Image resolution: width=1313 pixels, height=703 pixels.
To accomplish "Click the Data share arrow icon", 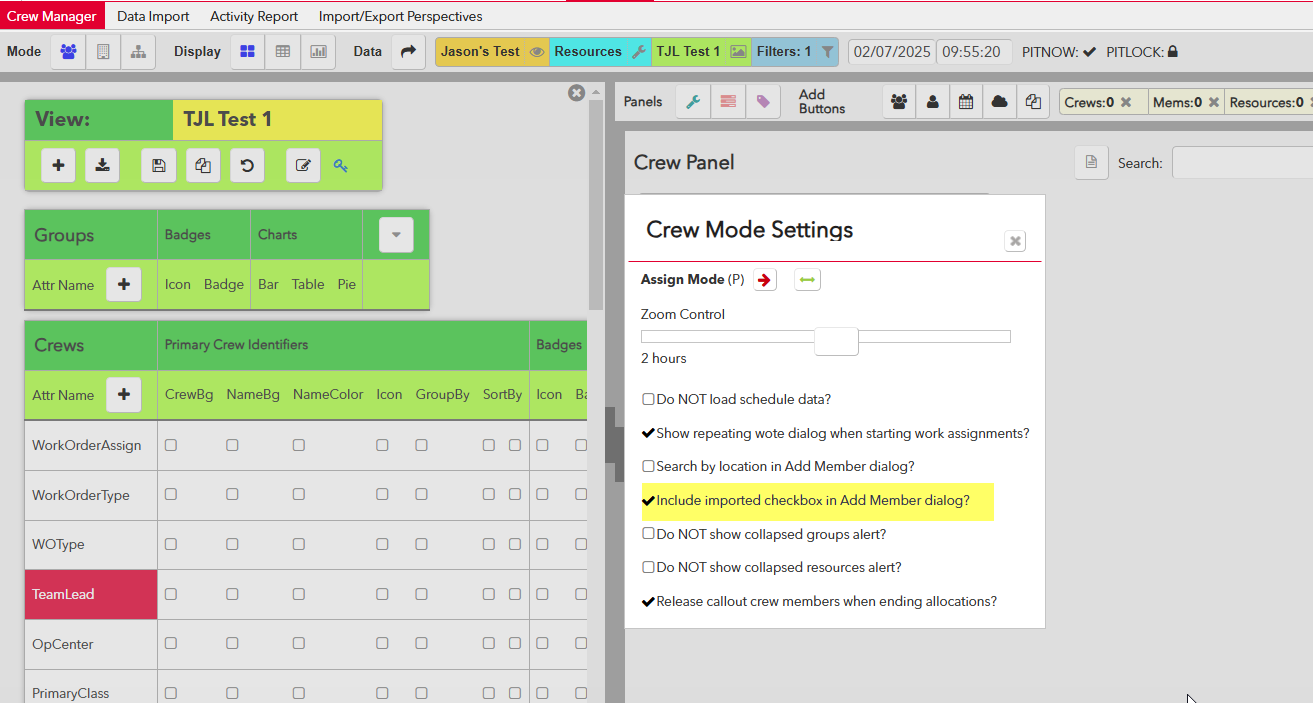I will click(407, 52).
